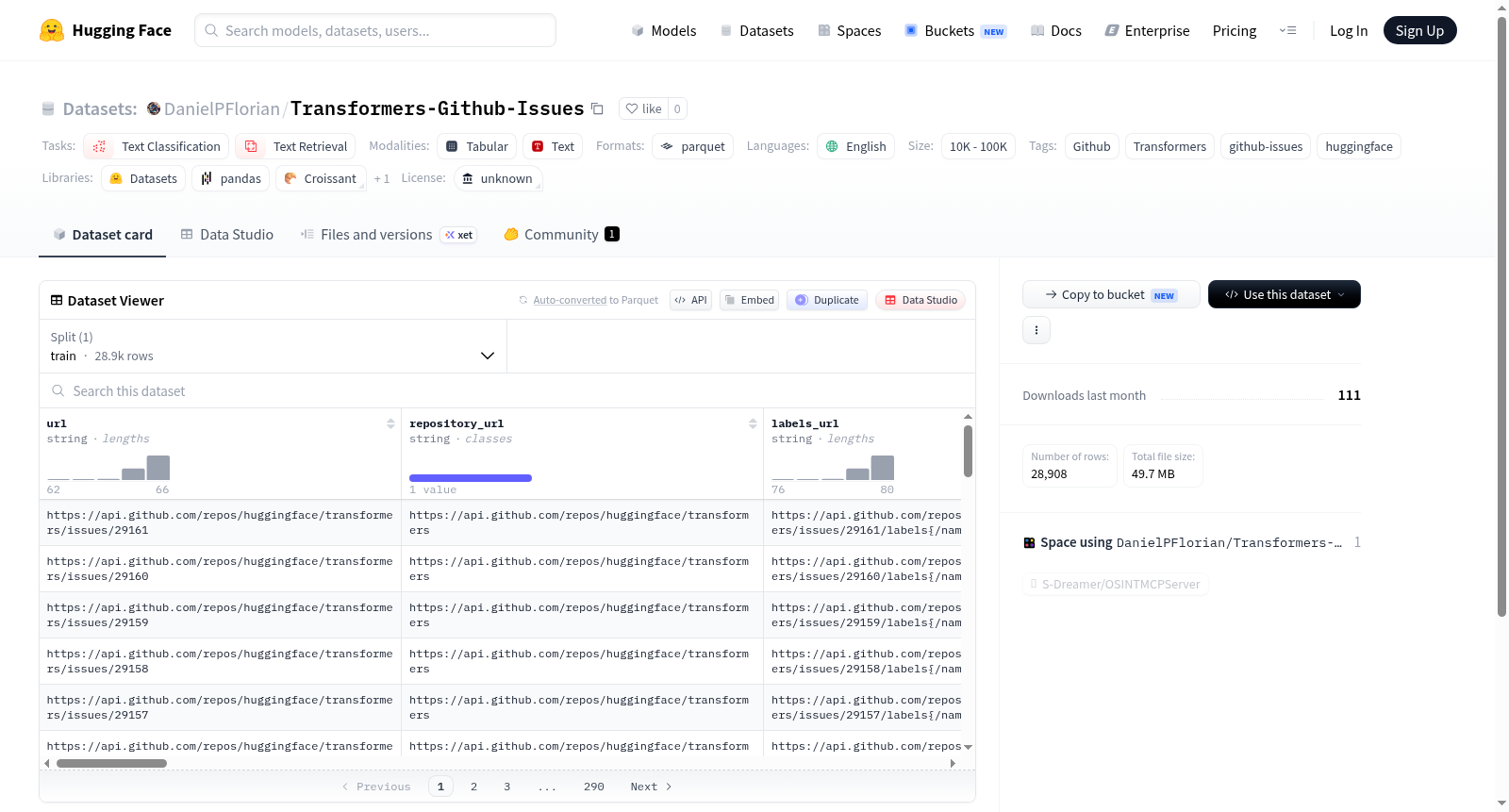The width and height of the screenshot is (1509, 812).
Task: Click the horizontal scrollbar of the table
Action: click(x=111, y=763)
